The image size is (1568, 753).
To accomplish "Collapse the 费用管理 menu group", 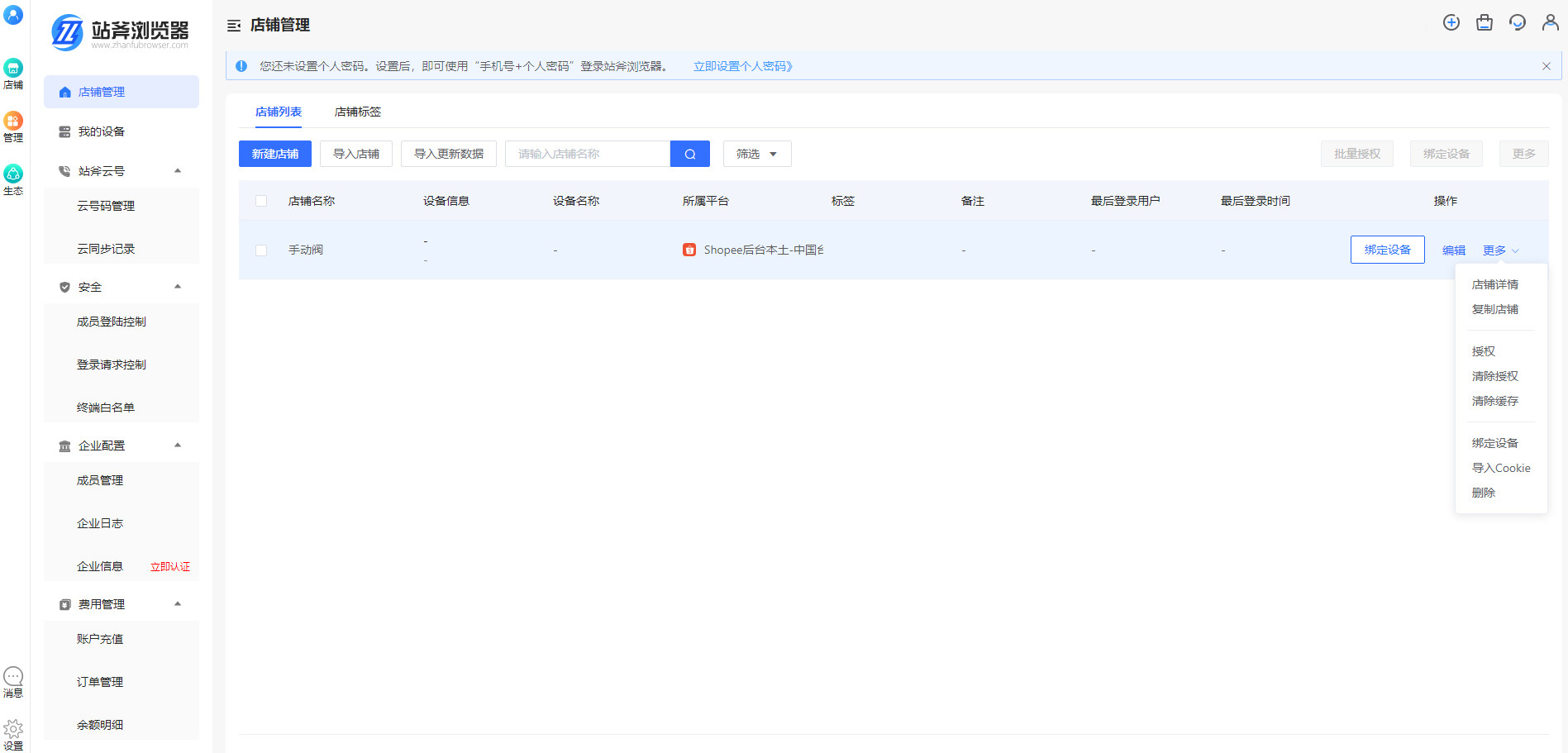I will pyautogui.click(x=178, y=604).
